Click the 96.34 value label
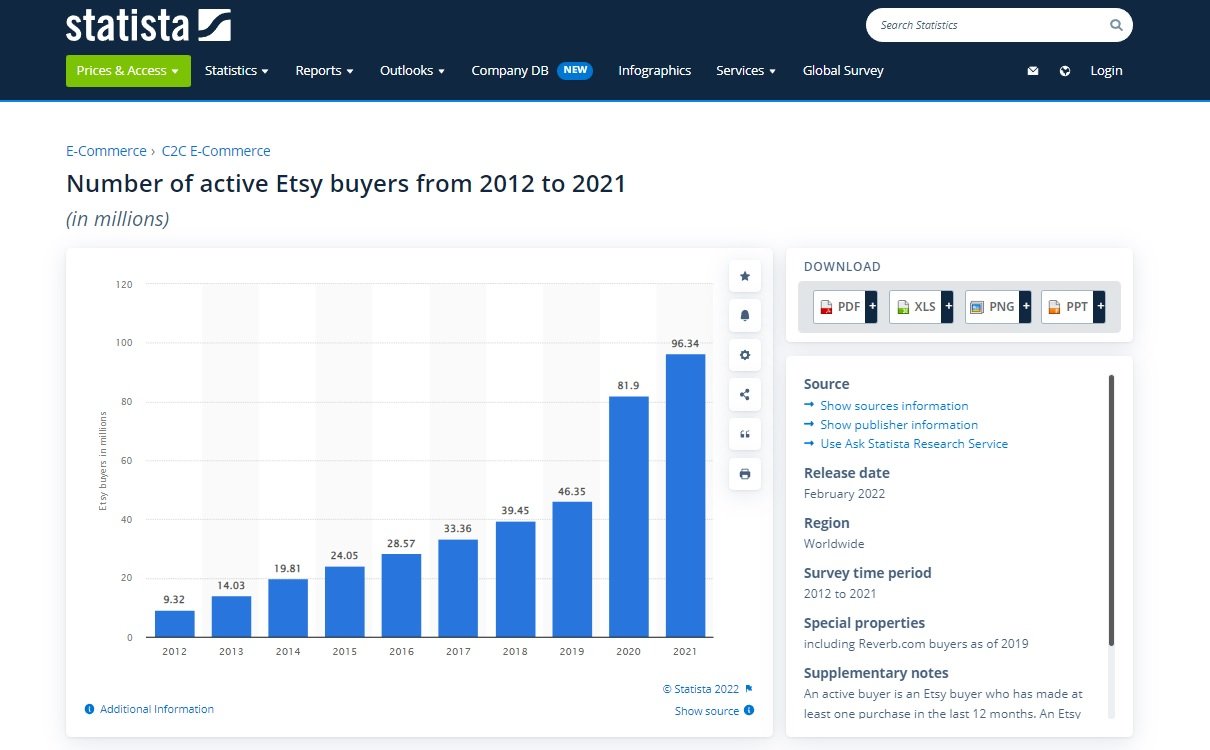Image resolution: width=1210 pixels, height=750 pixels. [685, 344]
